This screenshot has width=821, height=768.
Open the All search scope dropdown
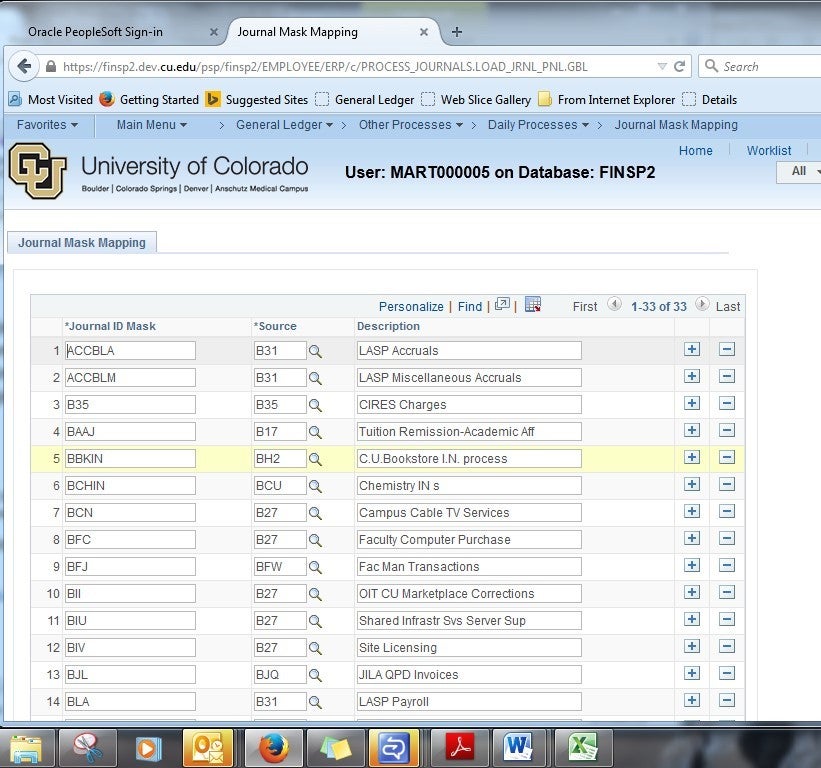tap(799, 171)
